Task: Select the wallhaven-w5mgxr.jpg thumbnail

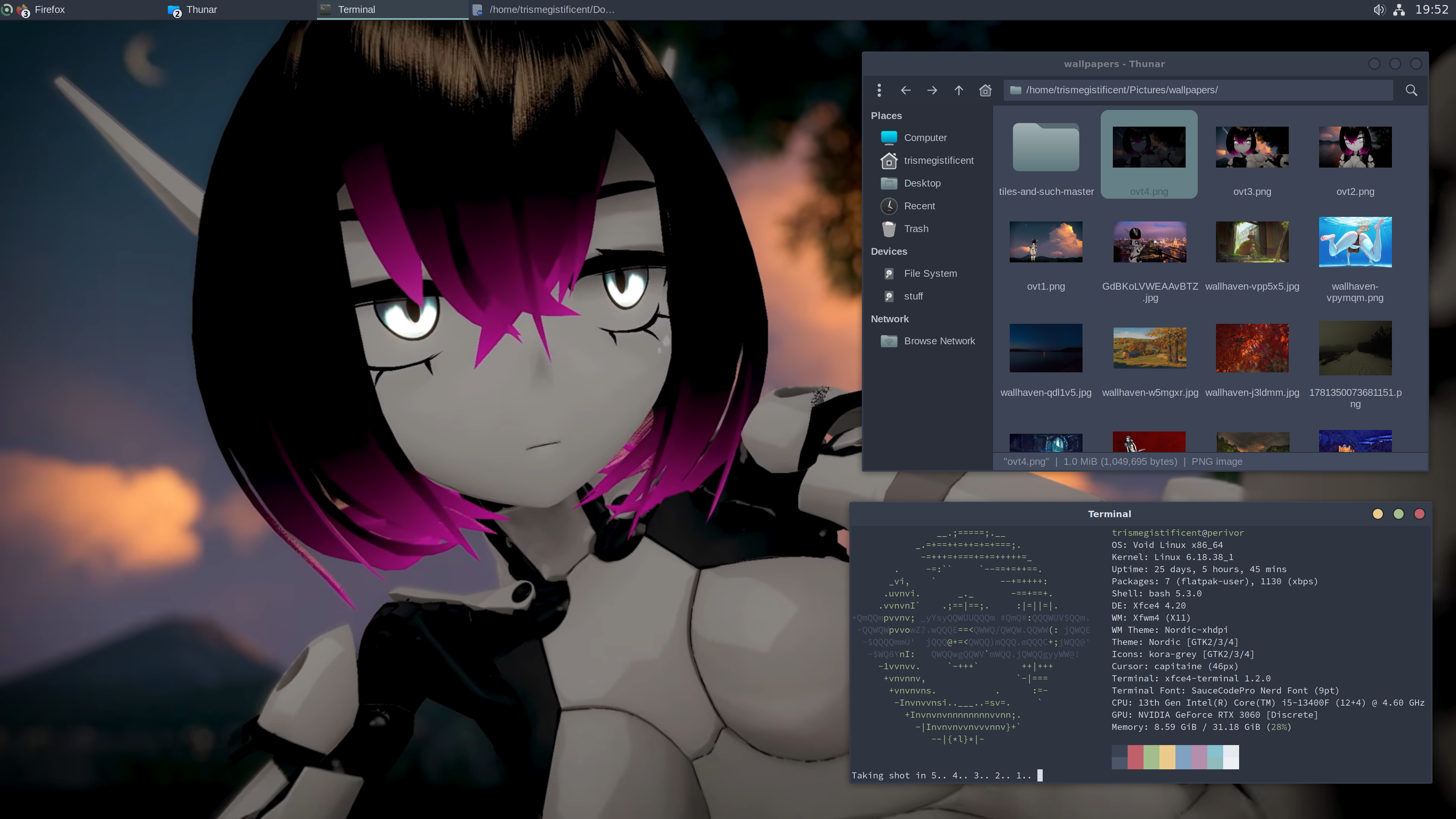Action: pyautogui.click(x=1150, y=348)
